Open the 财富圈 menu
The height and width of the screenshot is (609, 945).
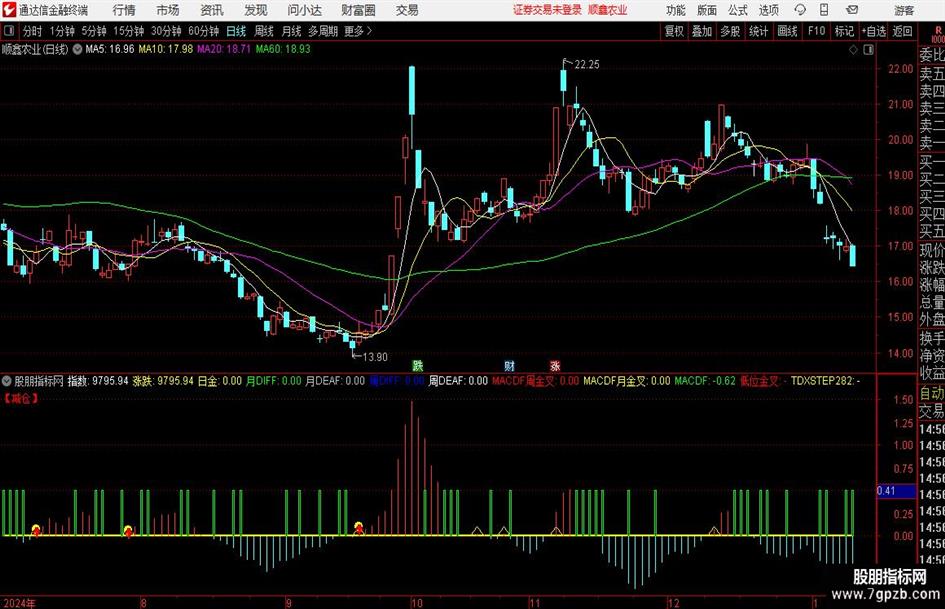click(x=358, y=10)
